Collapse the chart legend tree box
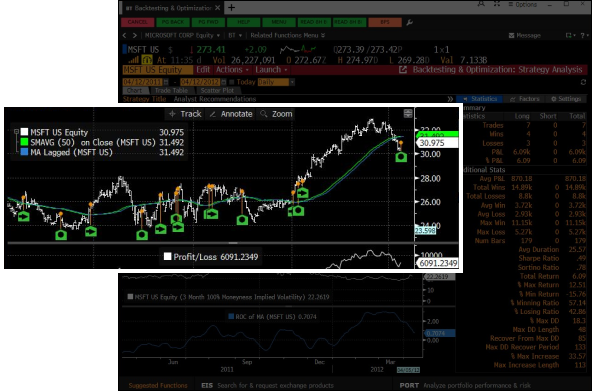 point(16,132)
